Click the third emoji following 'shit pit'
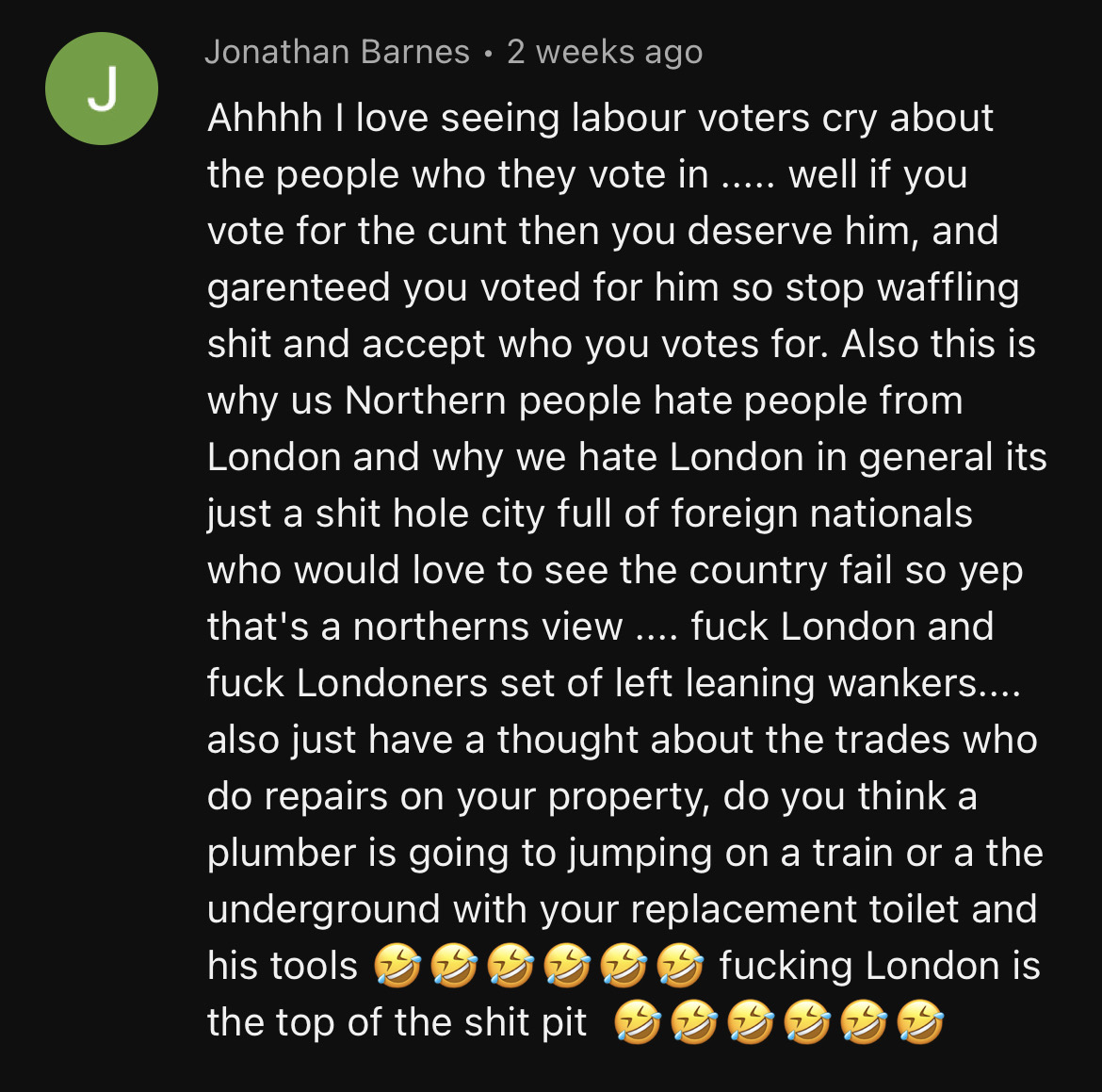This screenshot has height=1092, width=1102. (751, 1021)
